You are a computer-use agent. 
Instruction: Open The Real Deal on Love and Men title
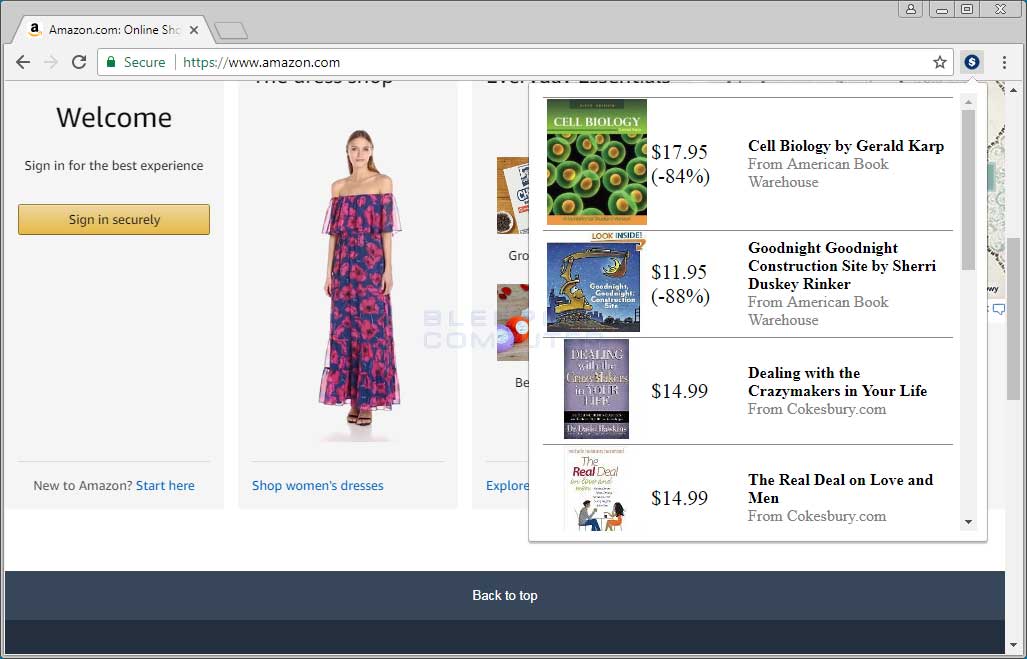click(840, 489)
